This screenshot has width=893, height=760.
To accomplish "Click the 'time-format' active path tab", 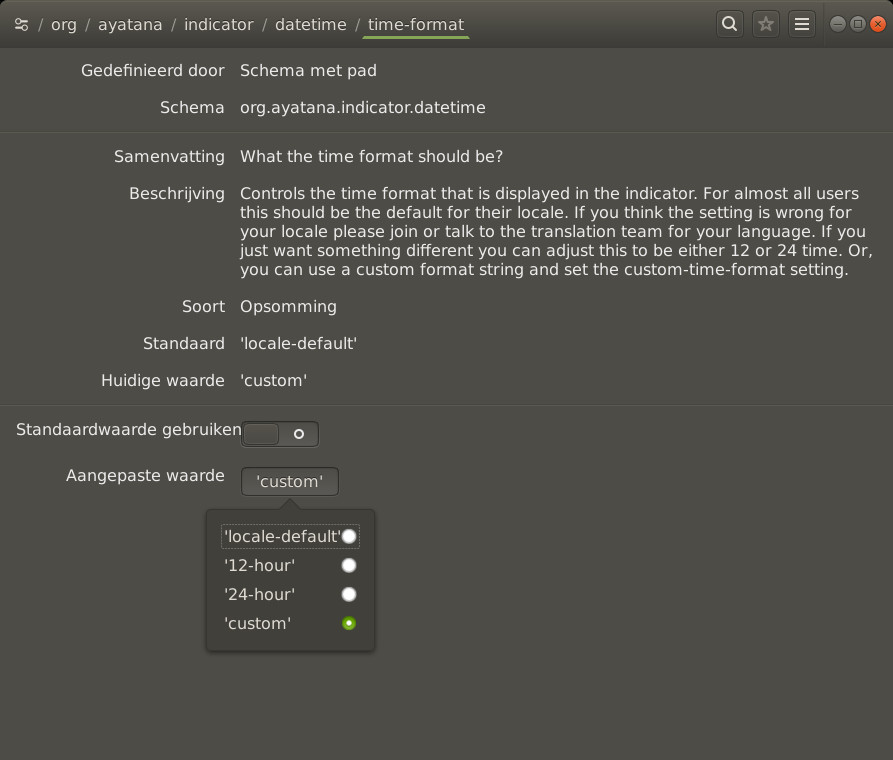I will tap(415, 24).
